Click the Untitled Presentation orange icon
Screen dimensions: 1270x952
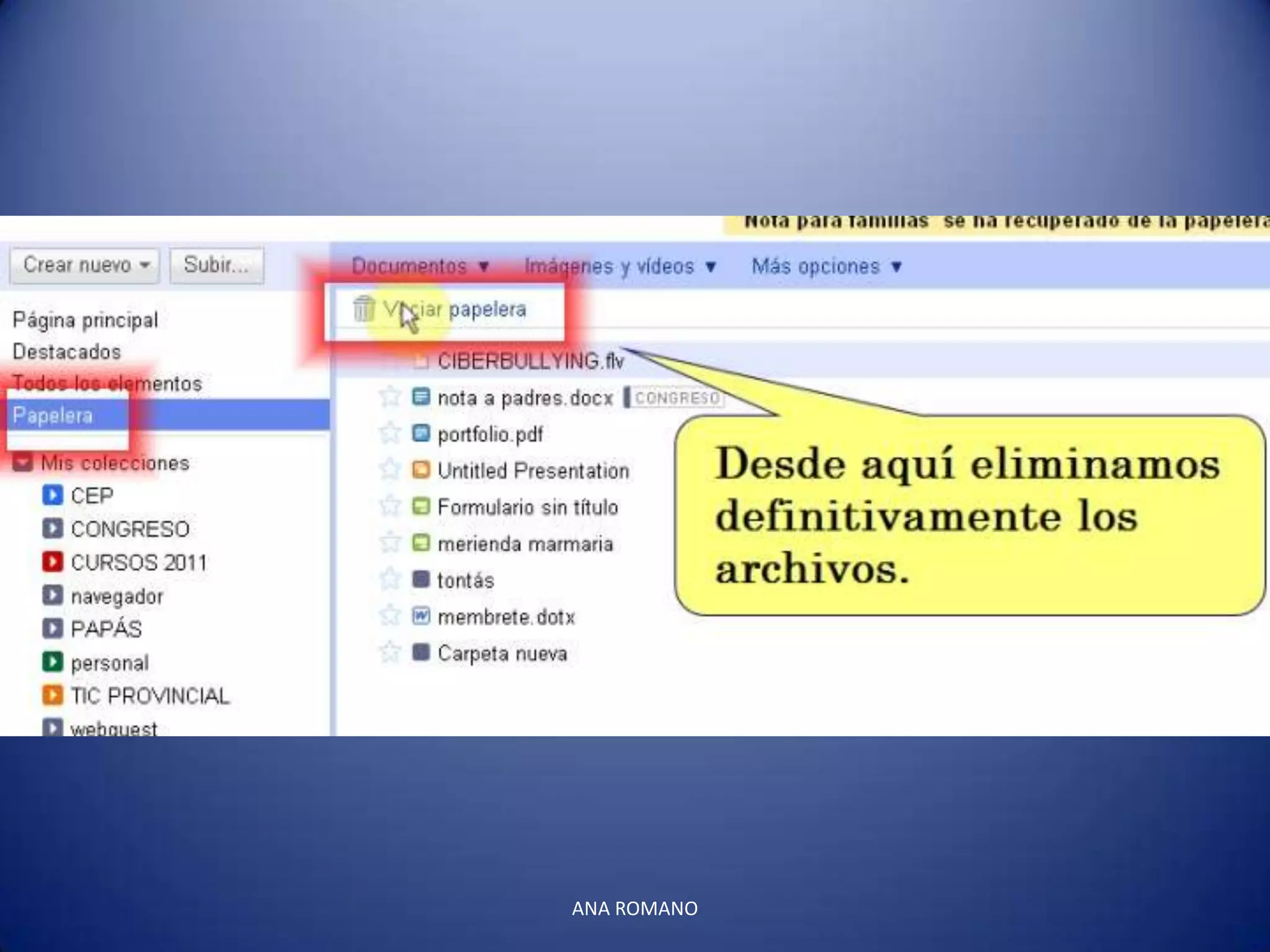[421, 470]
